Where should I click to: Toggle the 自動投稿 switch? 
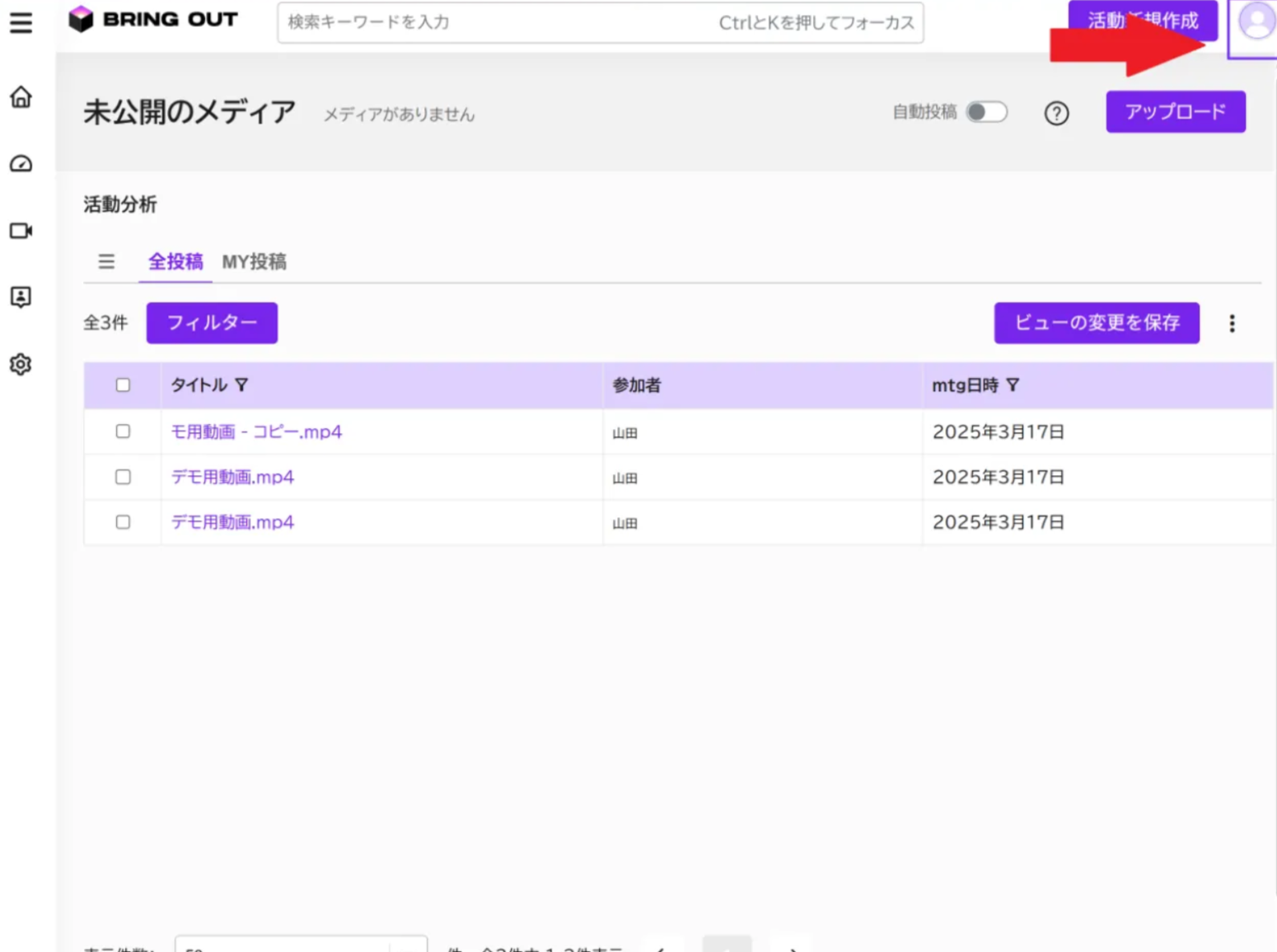[x=986, y=112]
